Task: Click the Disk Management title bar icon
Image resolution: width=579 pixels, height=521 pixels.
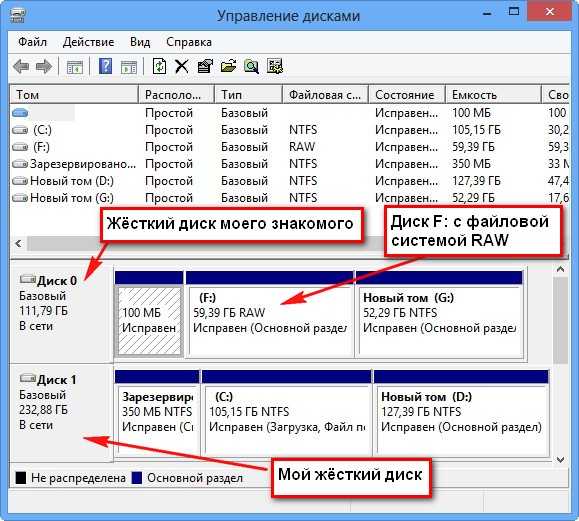Action: (17, 16)
